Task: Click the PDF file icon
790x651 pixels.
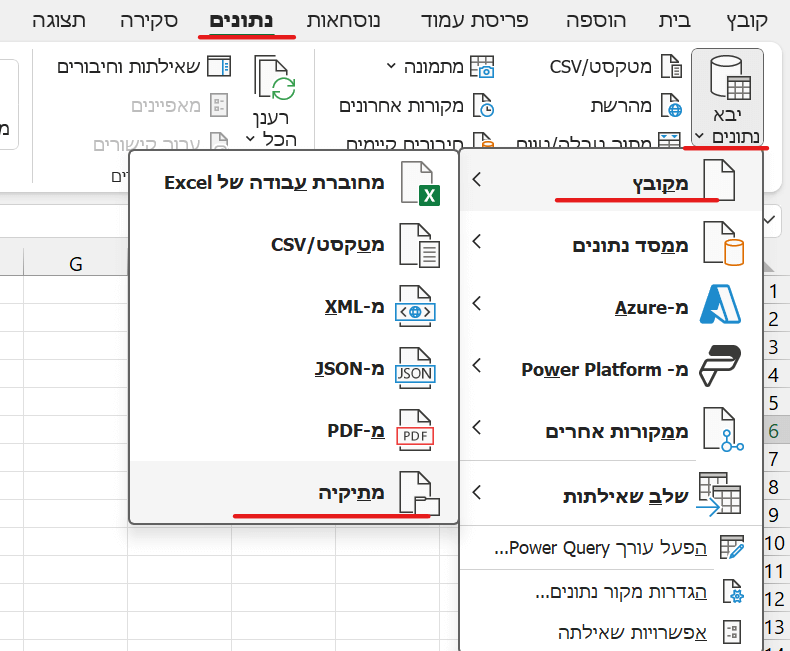Action: point(415,430)
